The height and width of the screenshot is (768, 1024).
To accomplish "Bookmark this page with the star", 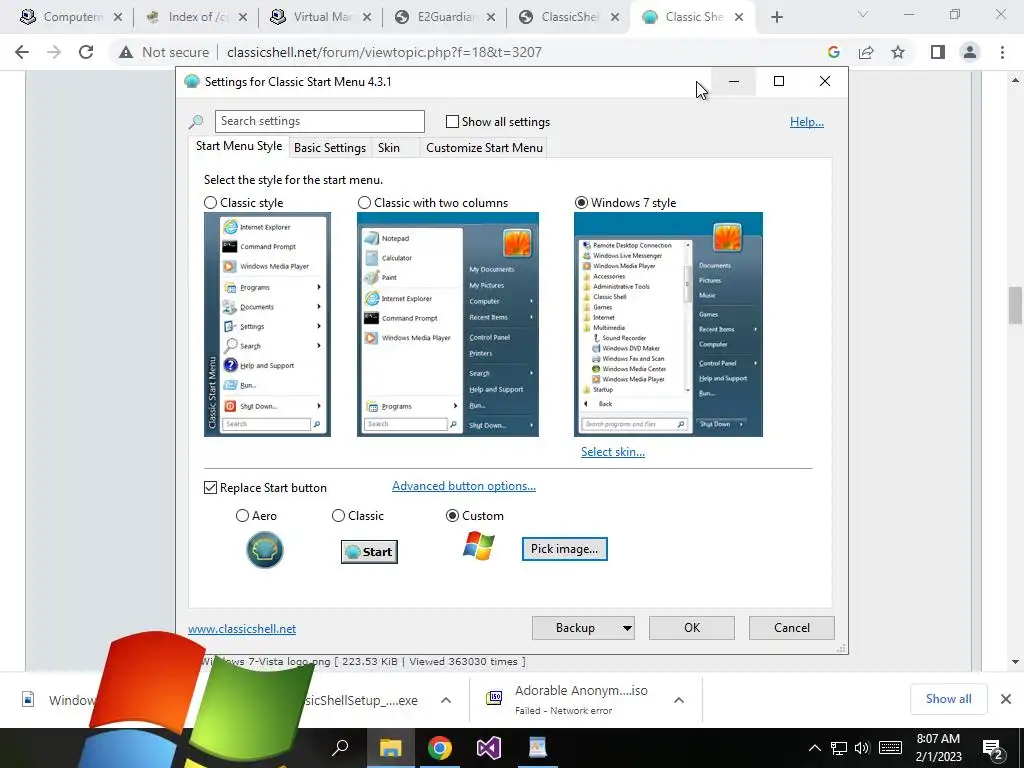I will point(898,52).
